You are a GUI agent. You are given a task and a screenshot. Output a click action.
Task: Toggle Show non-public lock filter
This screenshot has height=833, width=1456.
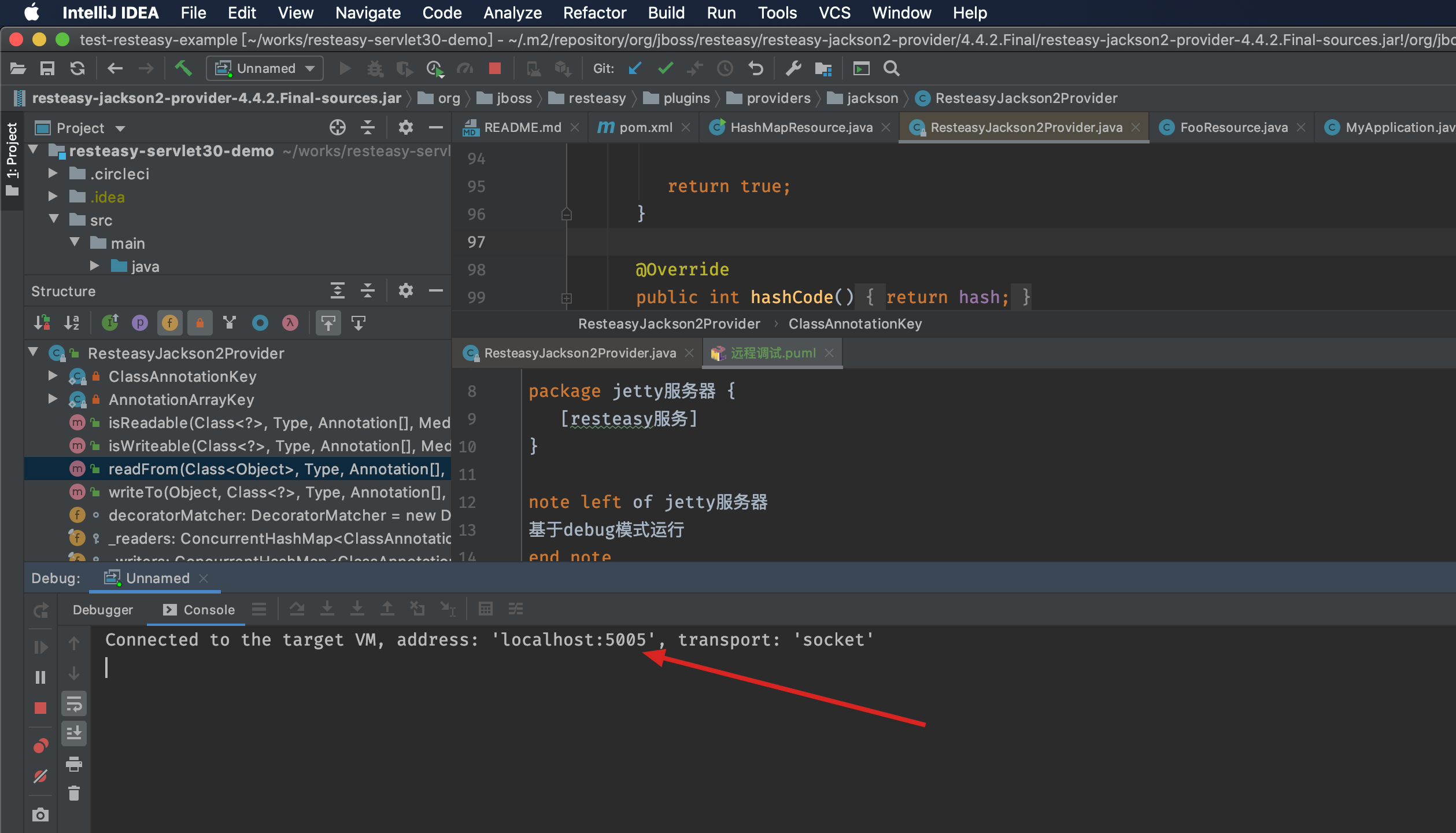pos(199,323)
